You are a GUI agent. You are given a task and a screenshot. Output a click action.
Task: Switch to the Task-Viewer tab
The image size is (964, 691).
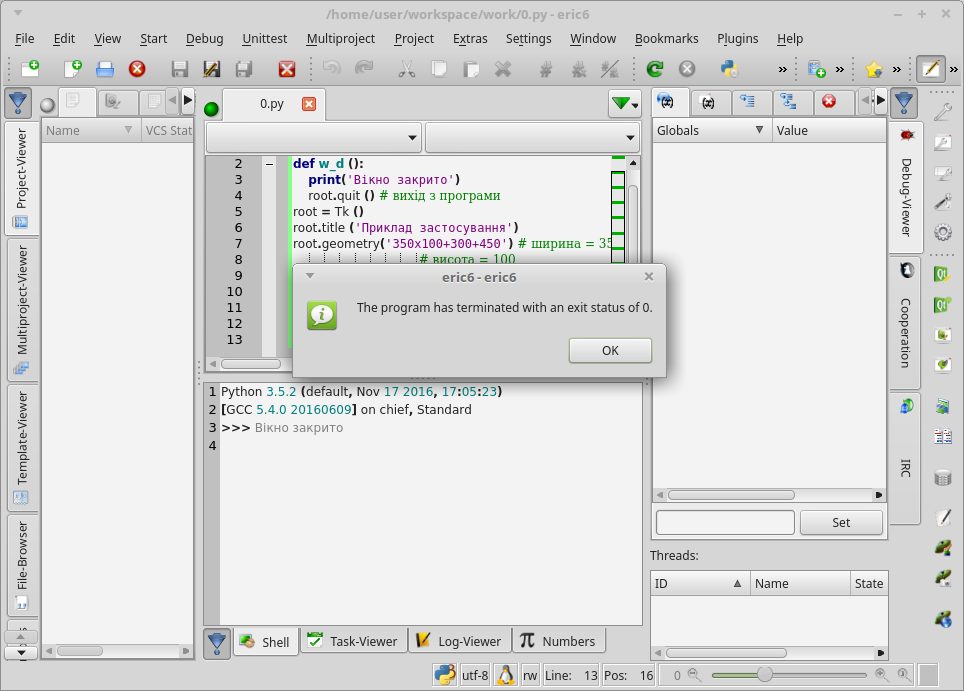352,642
